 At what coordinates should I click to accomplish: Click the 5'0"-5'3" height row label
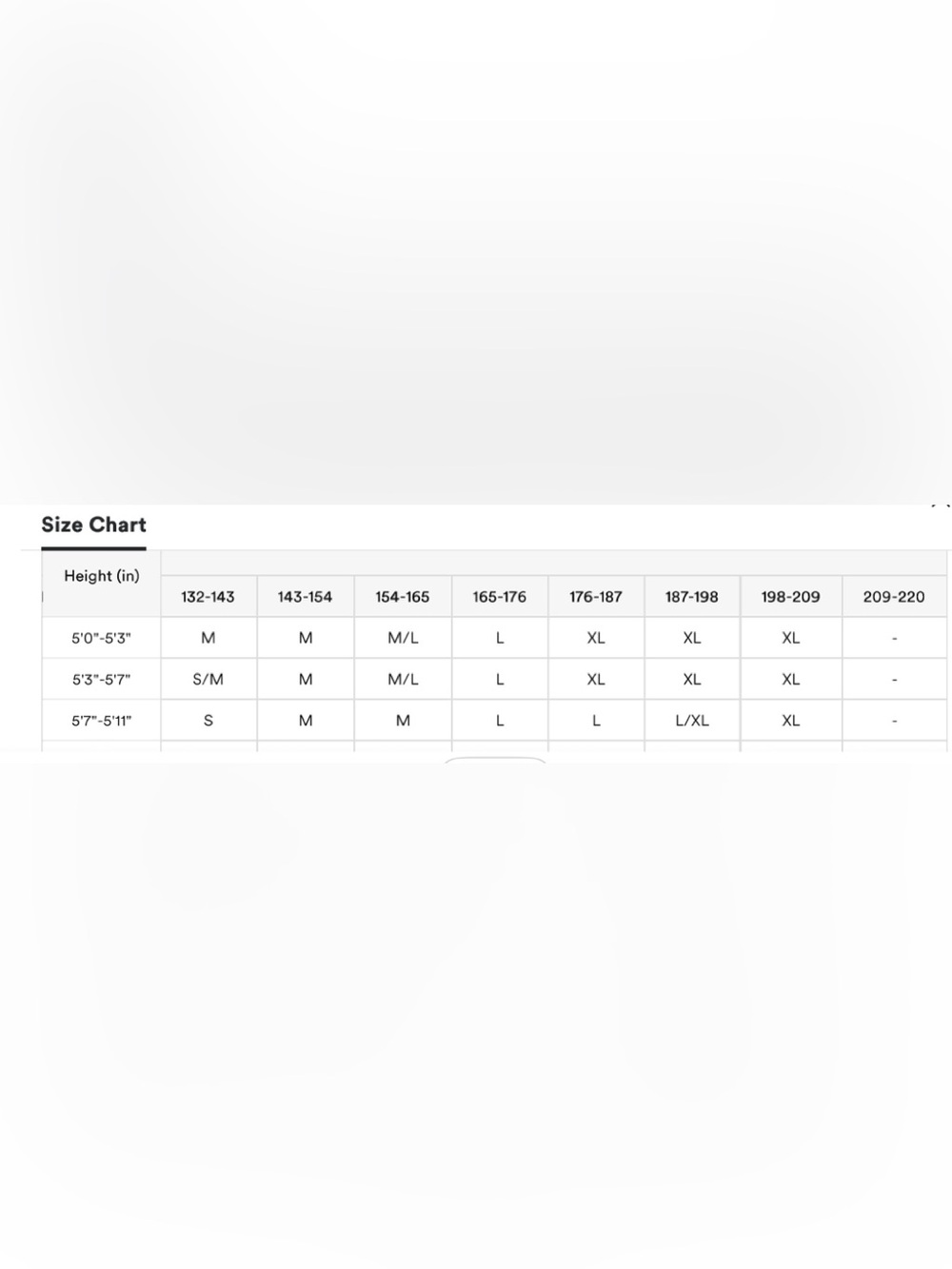(102, 638)
